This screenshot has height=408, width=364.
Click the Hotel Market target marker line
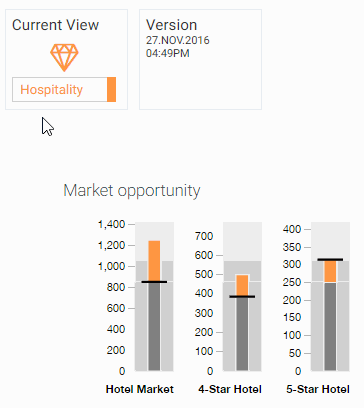point(154,282)
